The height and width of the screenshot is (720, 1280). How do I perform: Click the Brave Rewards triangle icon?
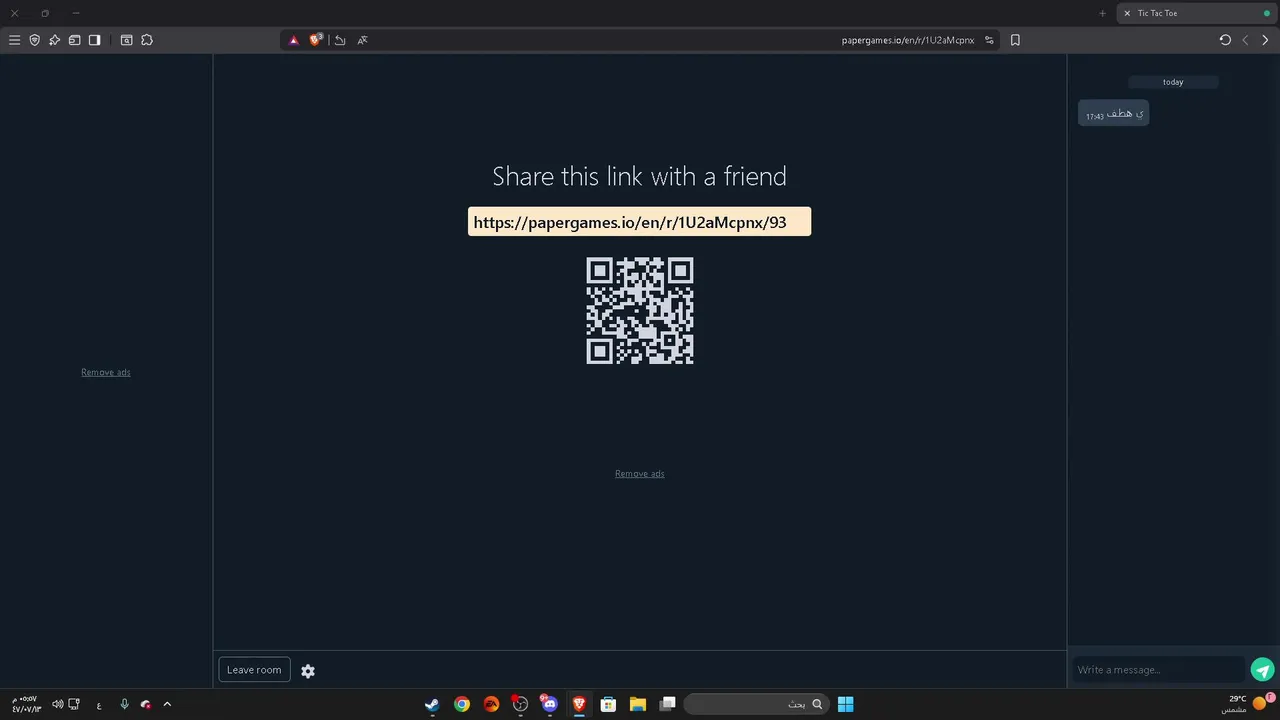[x=294, y=40]
